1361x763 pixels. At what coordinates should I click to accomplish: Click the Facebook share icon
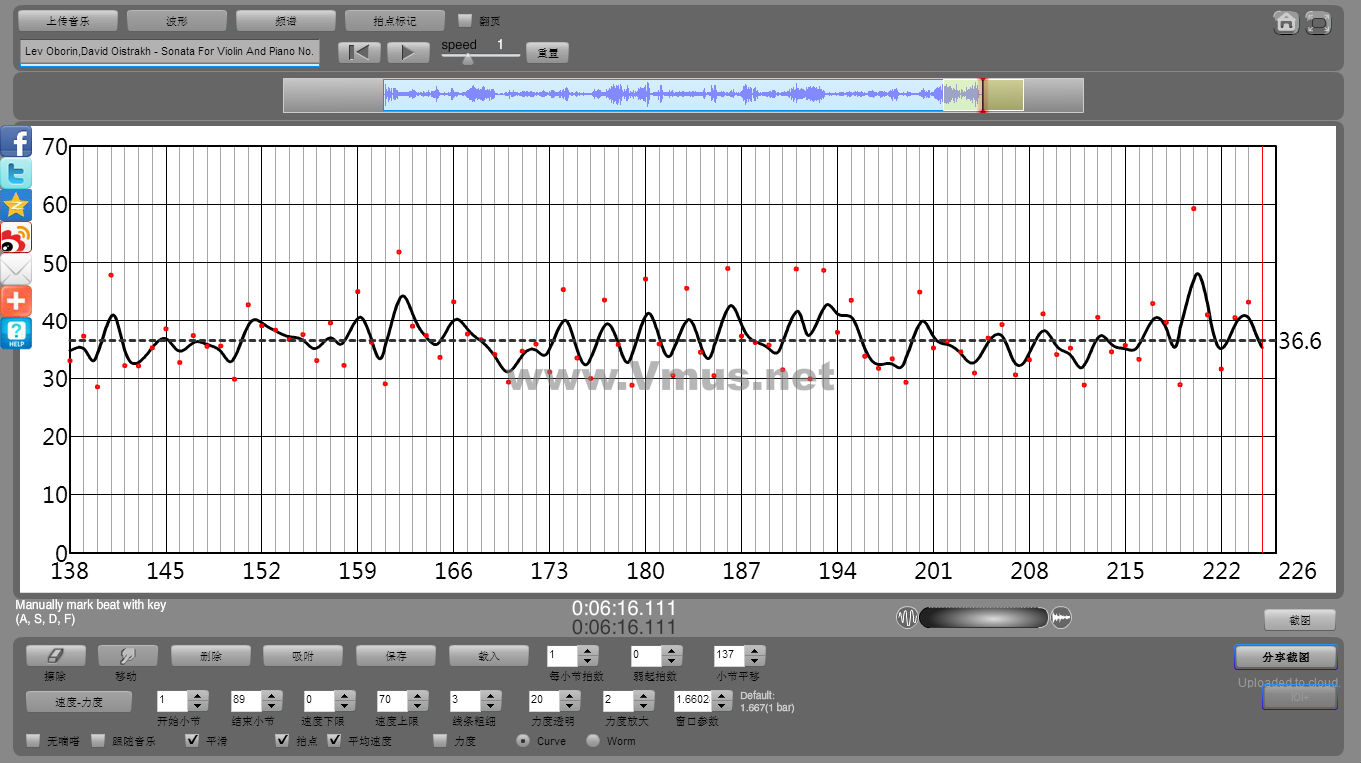[16, 142]
